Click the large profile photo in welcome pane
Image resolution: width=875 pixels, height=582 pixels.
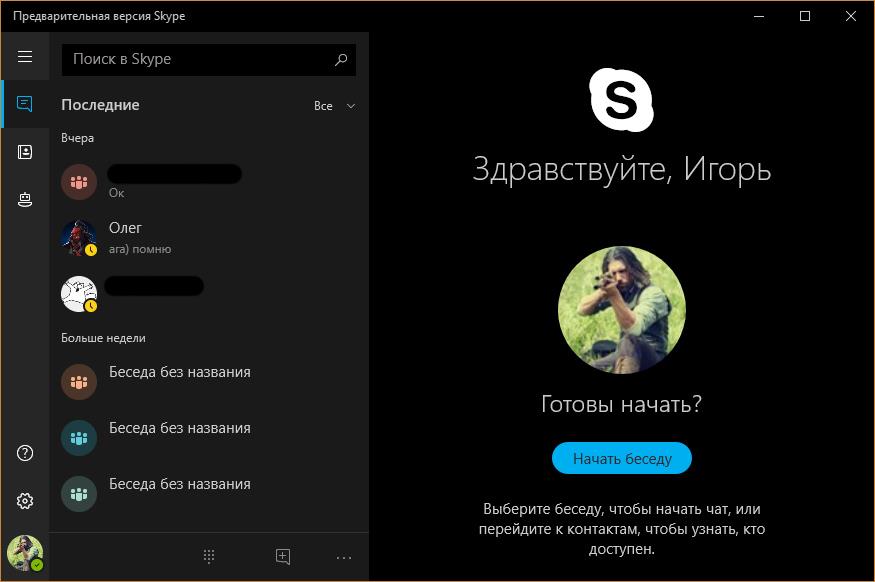621,310
